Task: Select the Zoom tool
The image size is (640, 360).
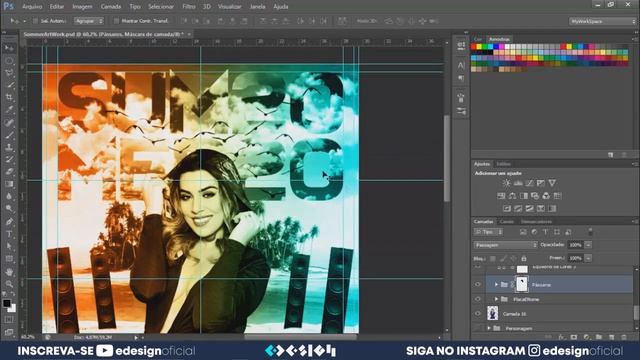Action: pos(9,284)
